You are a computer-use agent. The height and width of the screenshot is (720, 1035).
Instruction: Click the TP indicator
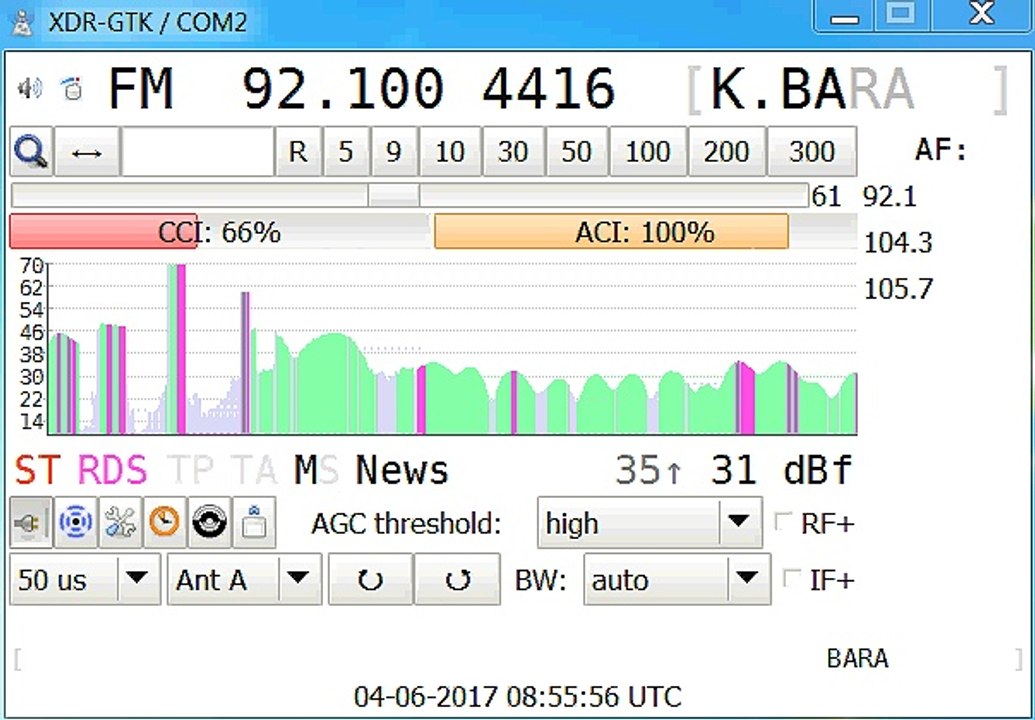pos(191,470)
